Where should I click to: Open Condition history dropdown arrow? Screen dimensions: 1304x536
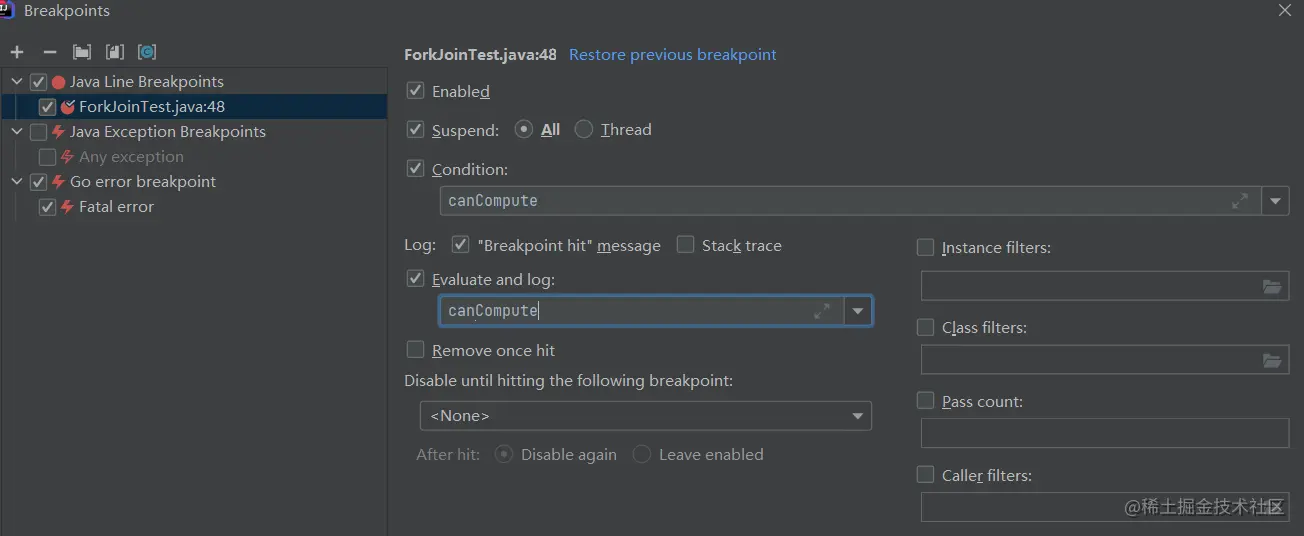[x=1275, y=201]
